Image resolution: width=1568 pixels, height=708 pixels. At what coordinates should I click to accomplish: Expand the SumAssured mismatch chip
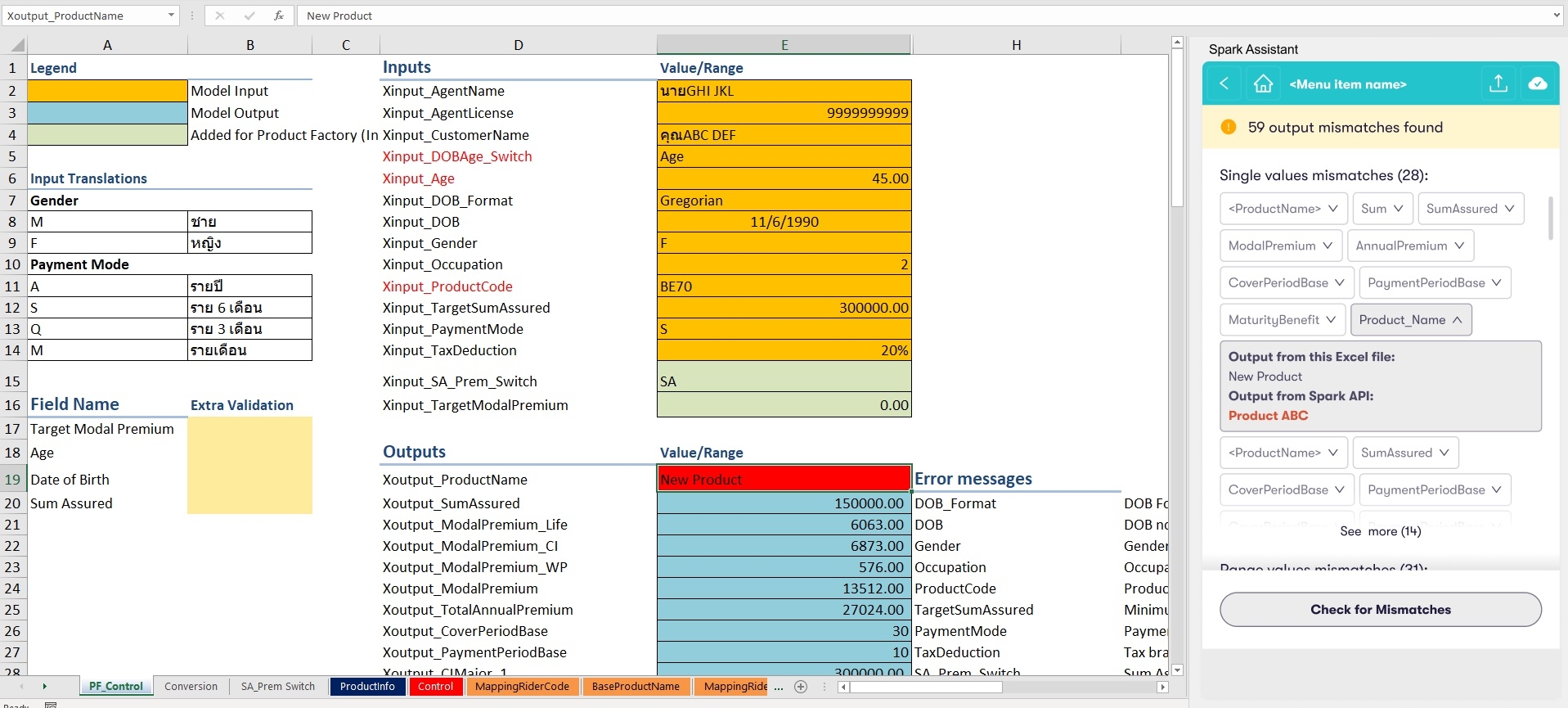1470,209
